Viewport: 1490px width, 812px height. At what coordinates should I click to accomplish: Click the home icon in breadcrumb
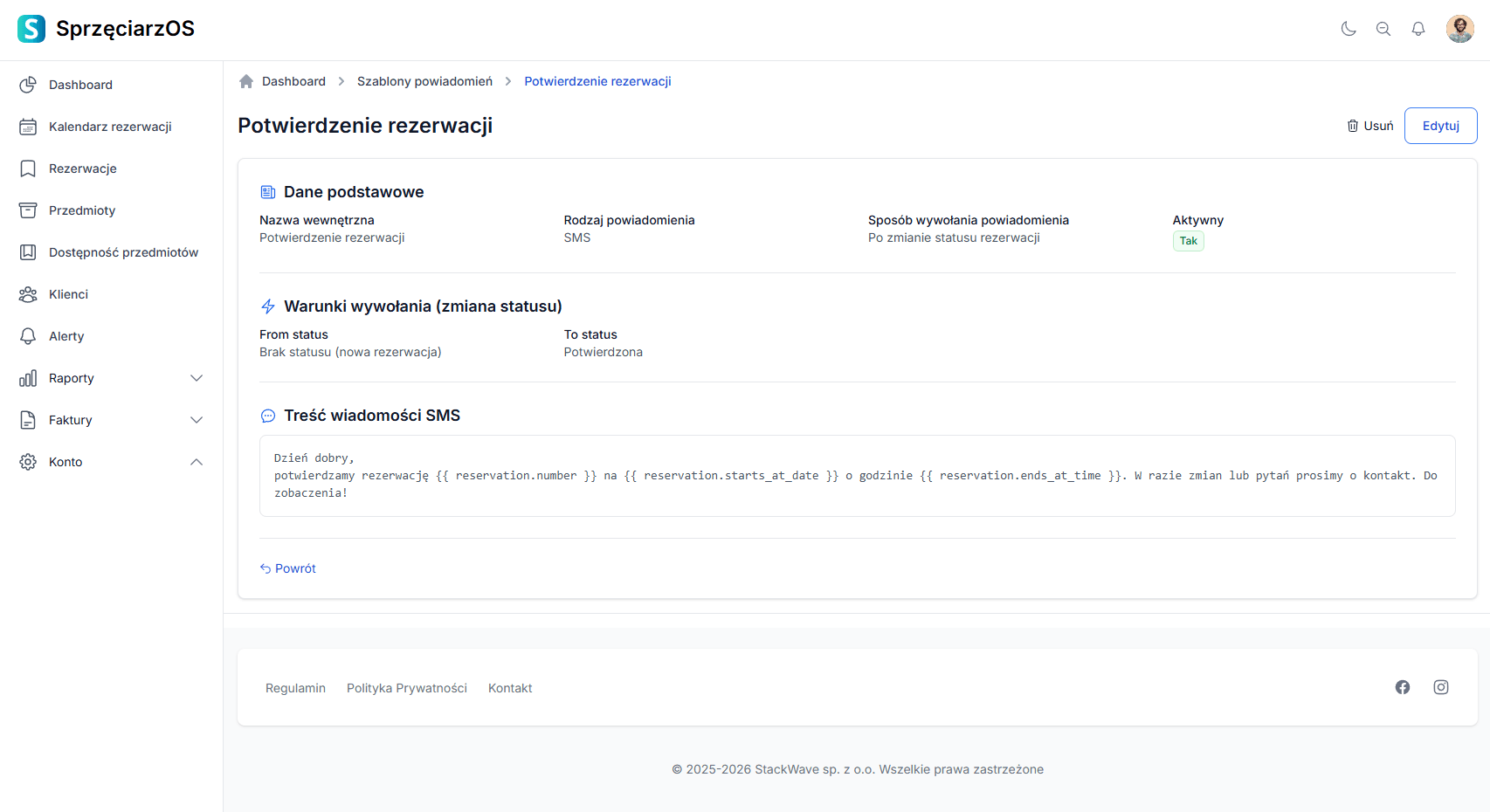[246, 81]
